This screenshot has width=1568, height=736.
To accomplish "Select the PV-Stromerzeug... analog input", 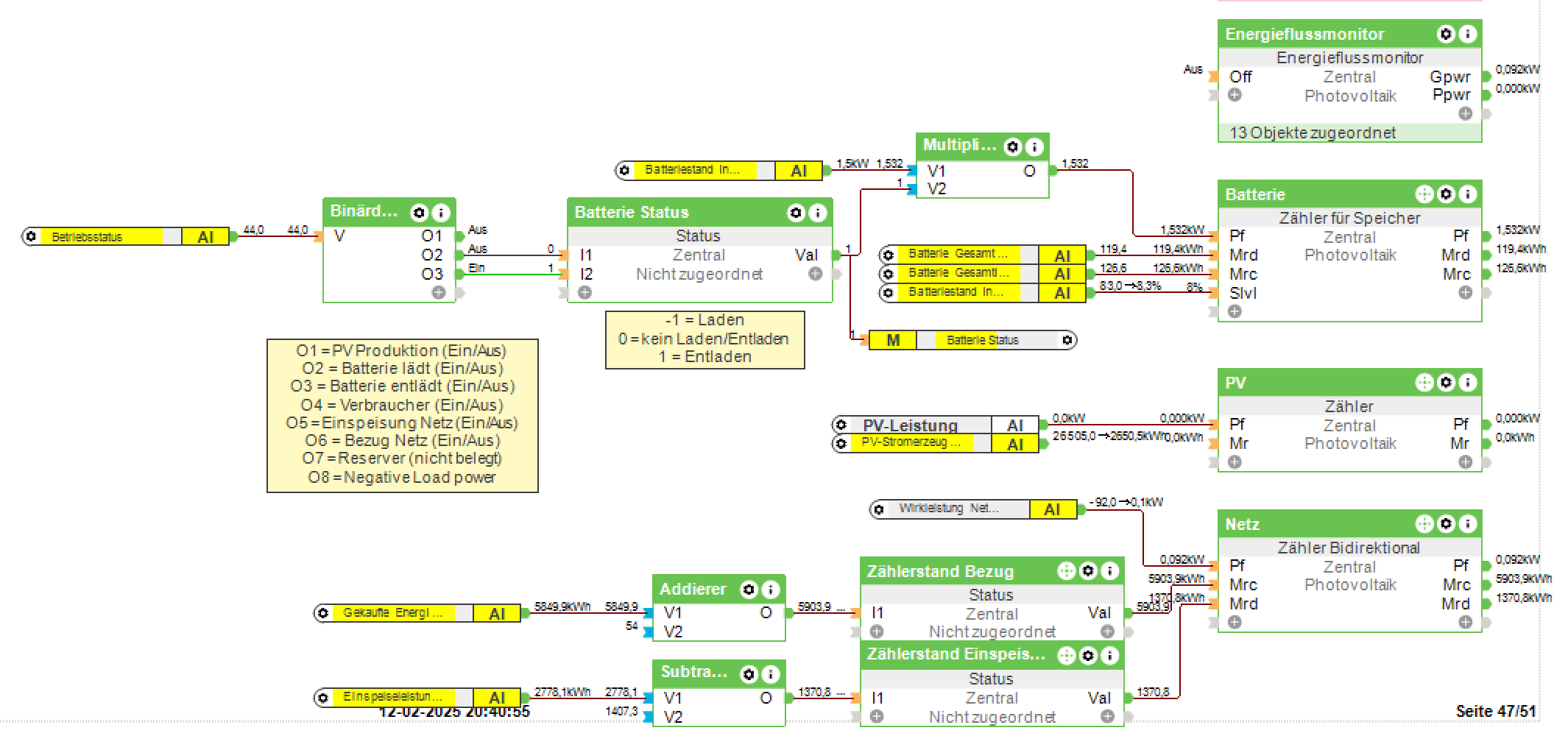I will click(935, 444).
